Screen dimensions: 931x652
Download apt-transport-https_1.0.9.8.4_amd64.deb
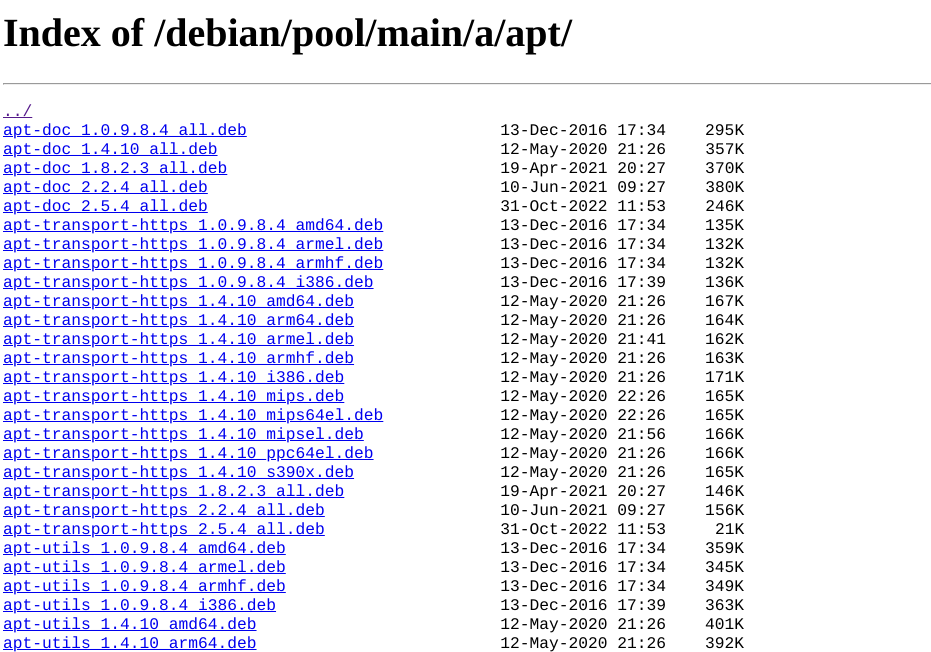point(193,225)
